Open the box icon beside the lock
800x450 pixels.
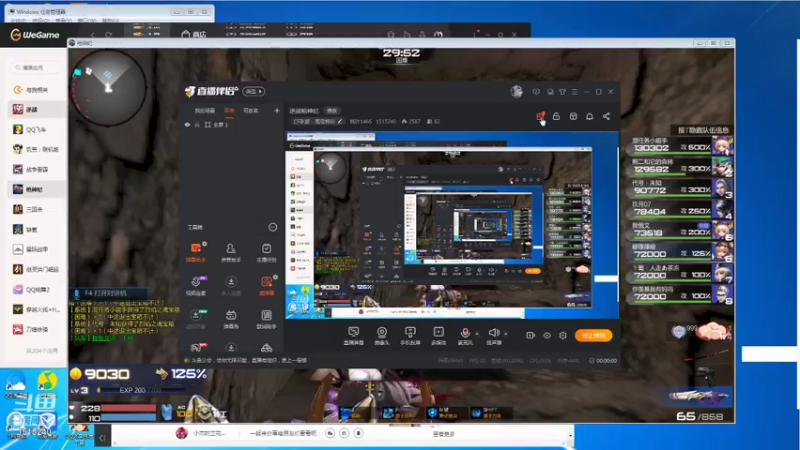coord(573,116)
